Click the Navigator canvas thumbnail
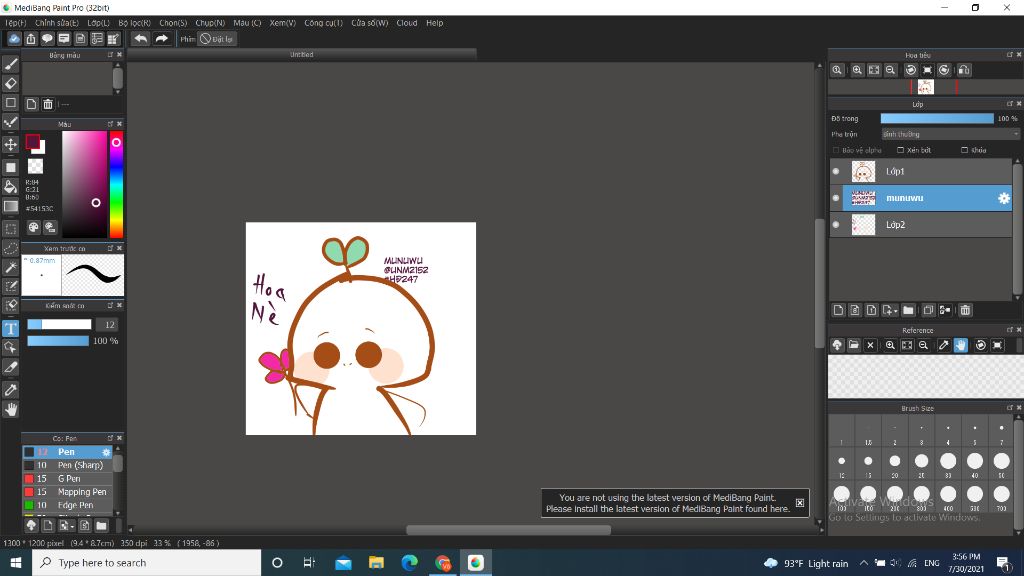This screenshot has height=576, width=1024. 925,87
